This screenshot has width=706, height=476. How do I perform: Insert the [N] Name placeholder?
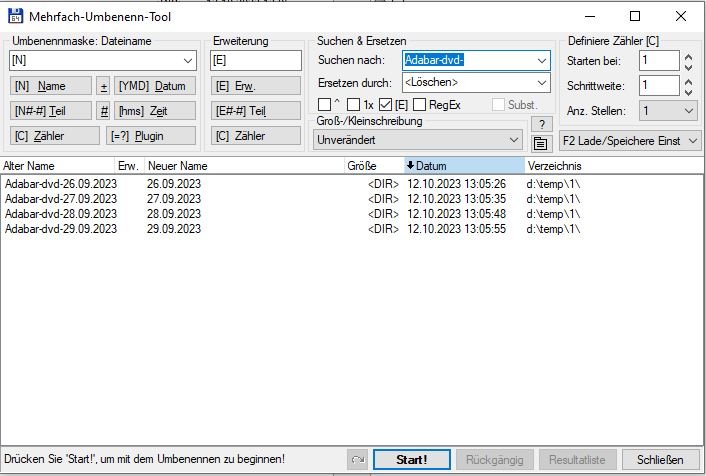coord(50,86)
